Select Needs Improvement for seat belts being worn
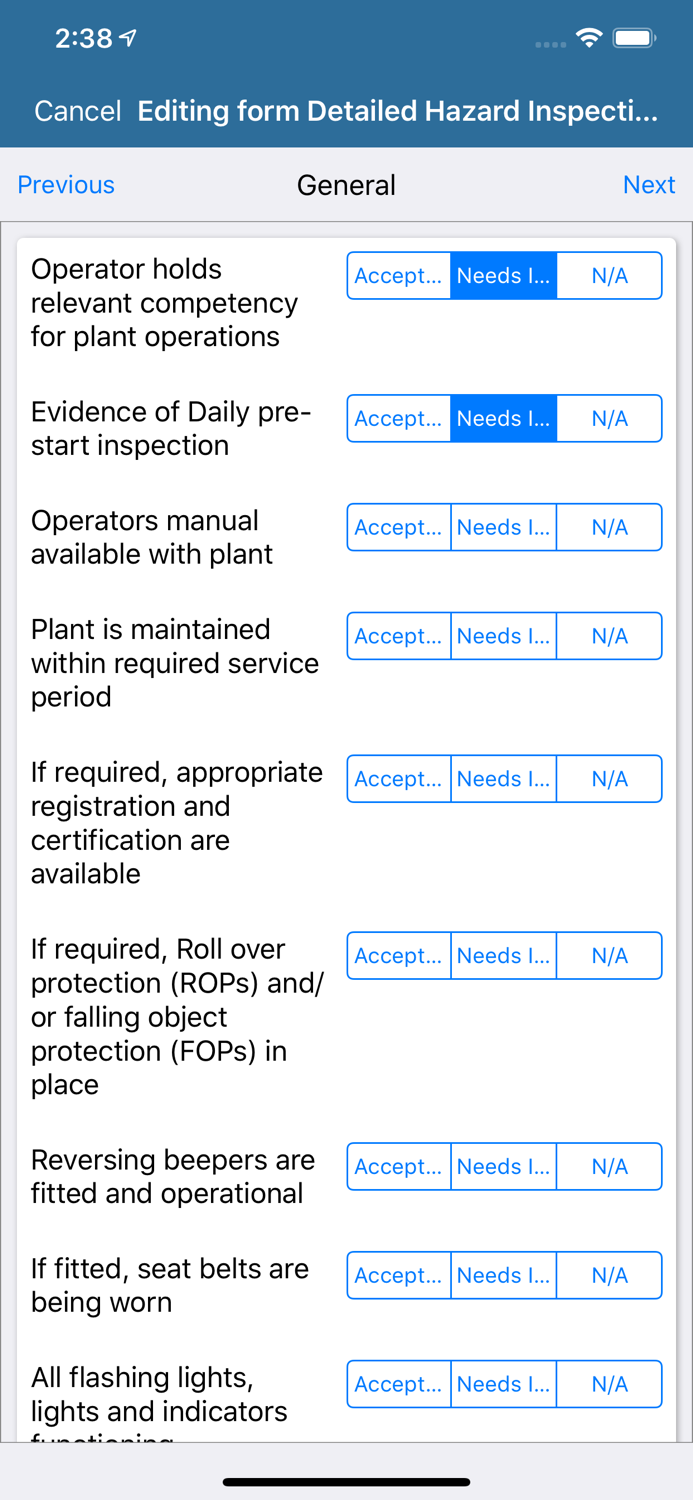Viewport: 693px width, 1500px height. [504, 1276]
